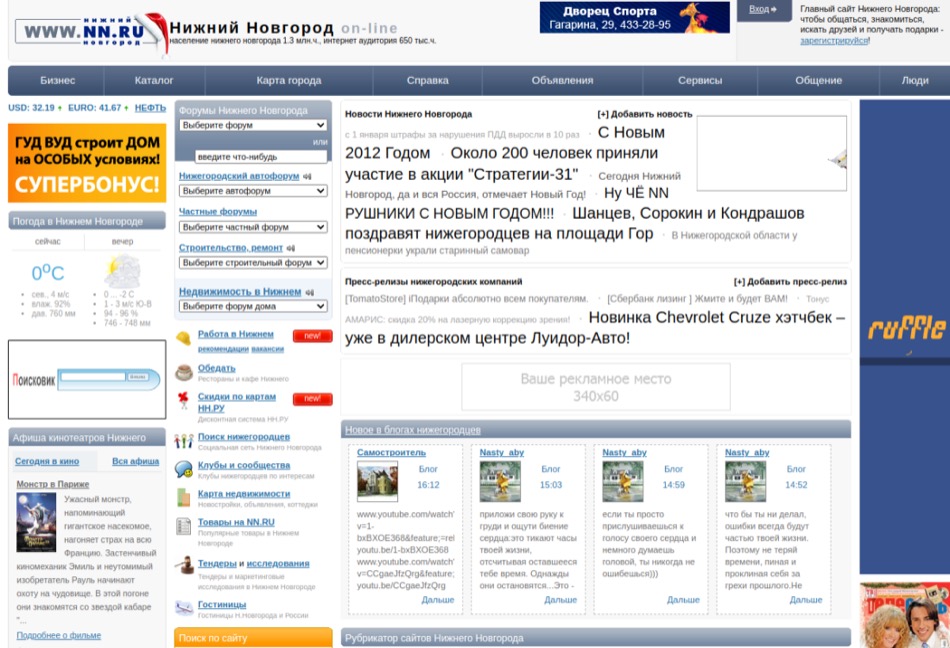The height and width of the screenshot is (648, 950).
Task: Click the Добавить пресс-релиз link
Action: point(790,282)
